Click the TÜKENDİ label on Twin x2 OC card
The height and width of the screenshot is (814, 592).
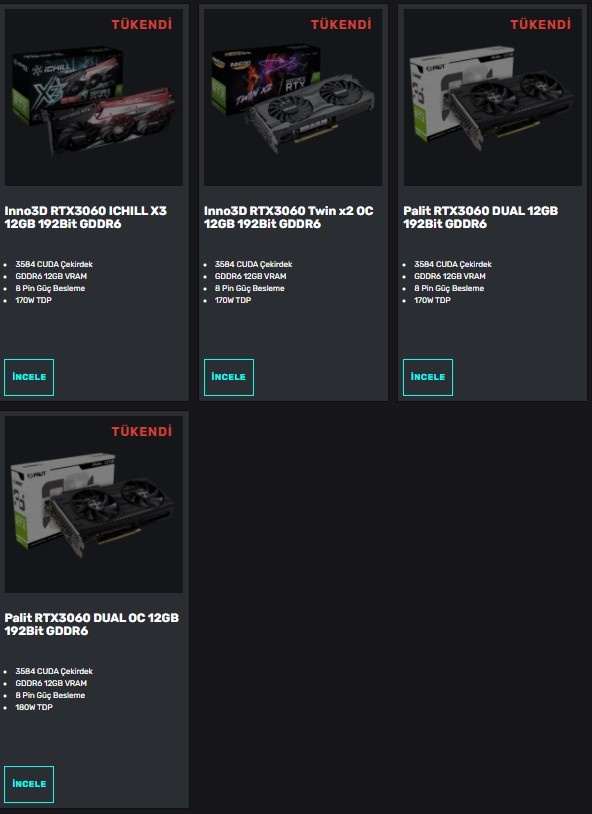click(x=341, y=24)
